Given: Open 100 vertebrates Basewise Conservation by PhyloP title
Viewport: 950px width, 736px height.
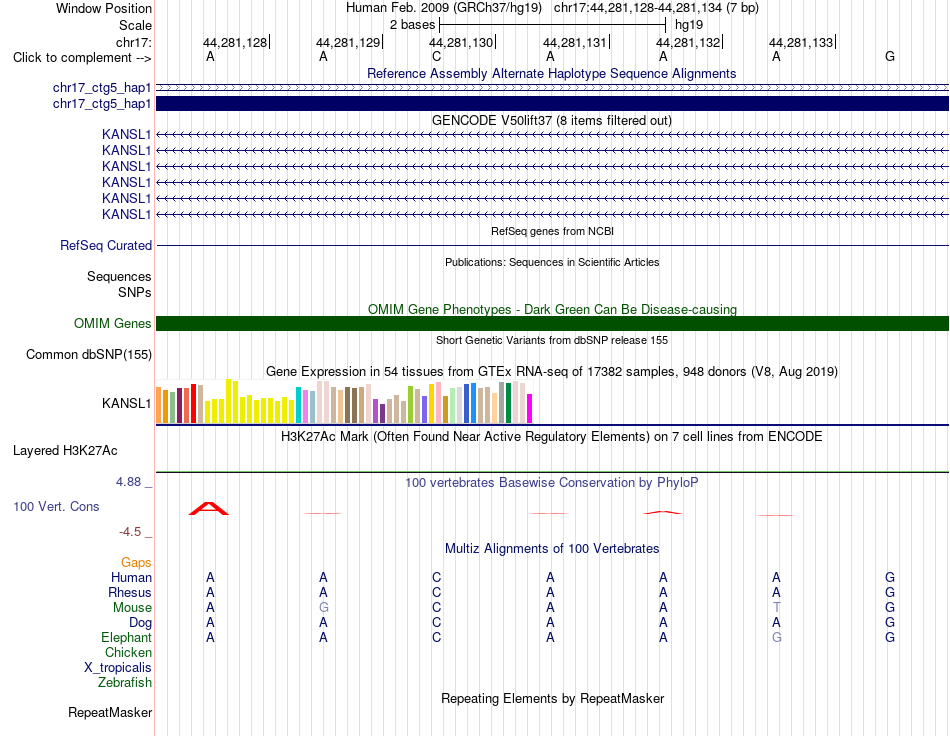Looking at the screenshot, I should point(551,483).
